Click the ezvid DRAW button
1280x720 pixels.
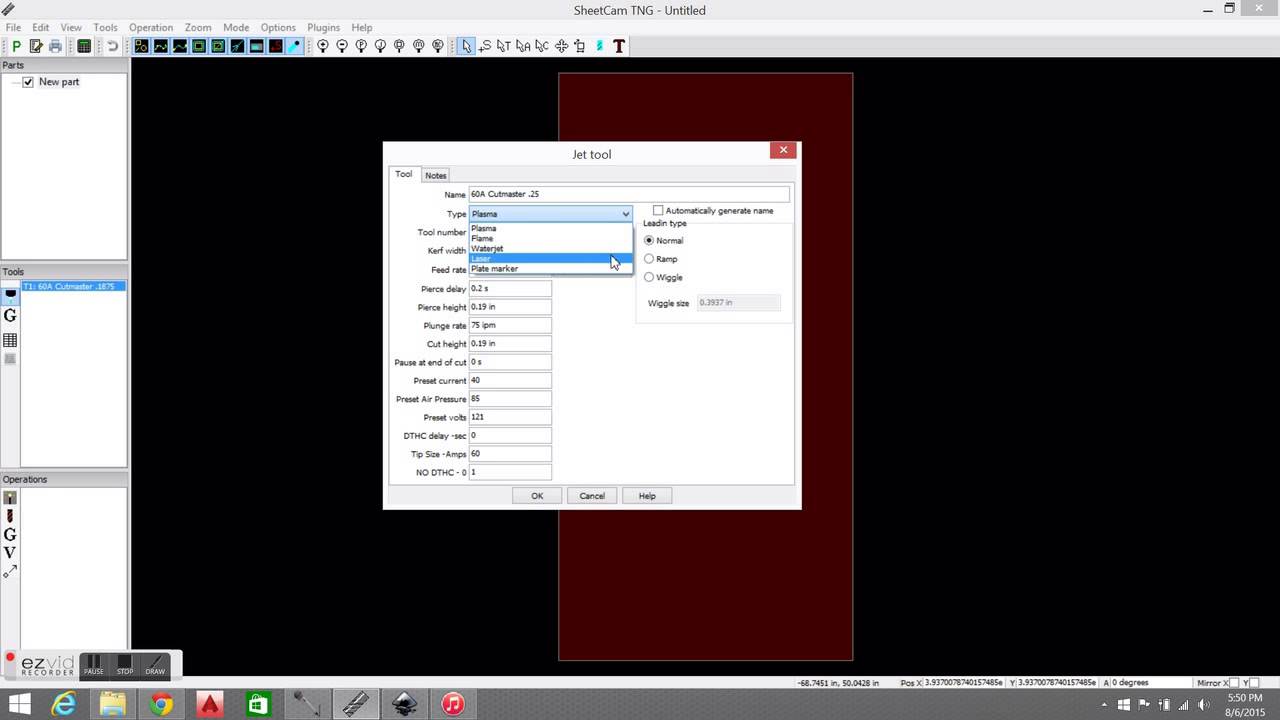[155, 664]
